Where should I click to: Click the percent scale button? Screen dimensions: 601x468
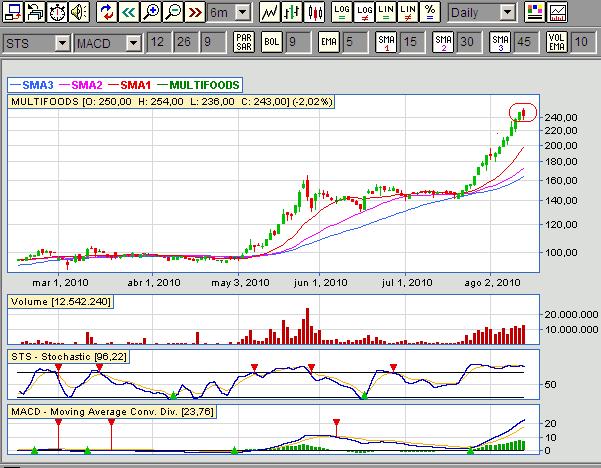[x=430, y=13]
